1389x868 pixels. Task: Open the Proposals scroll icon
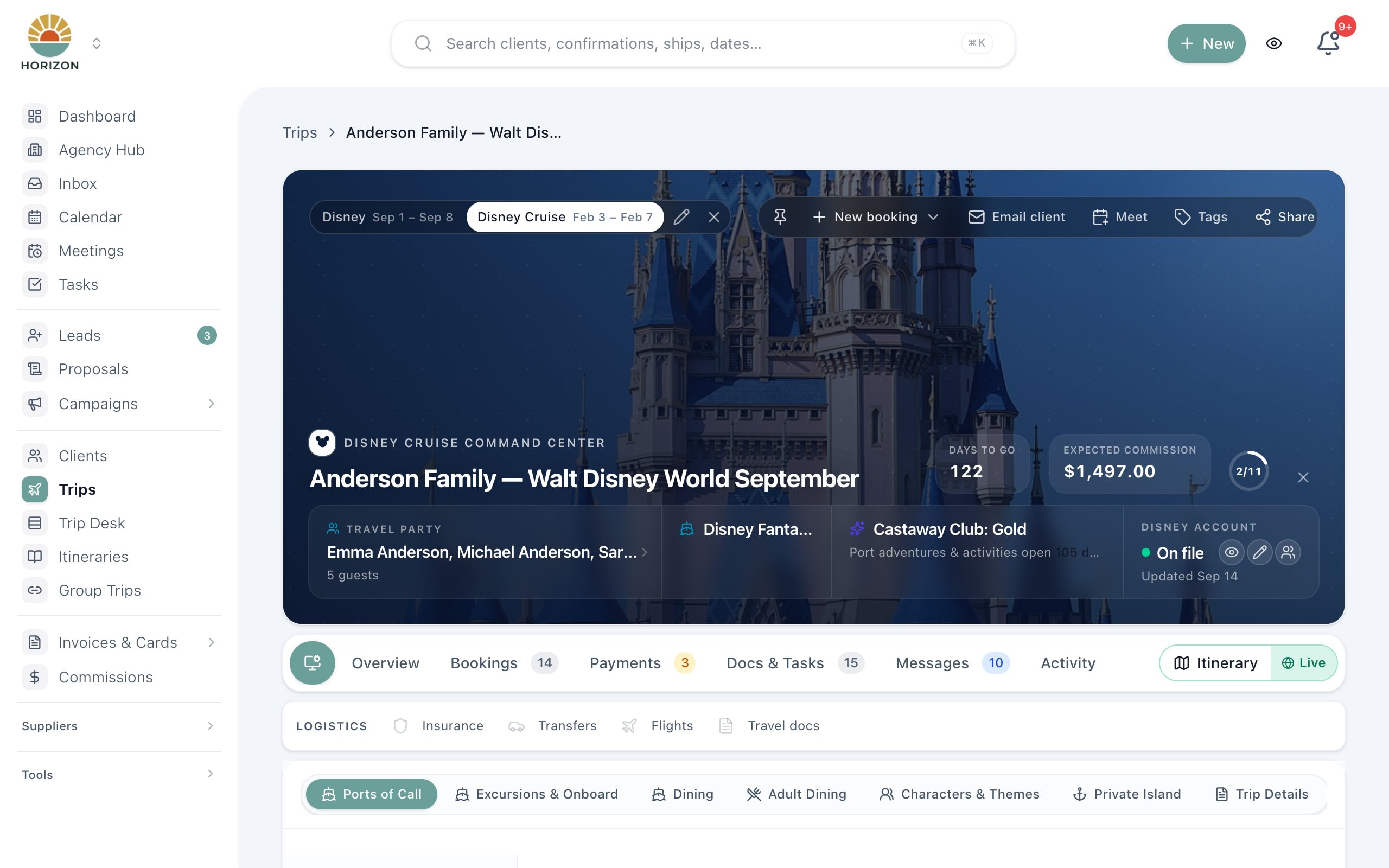(x=35, y=369)
